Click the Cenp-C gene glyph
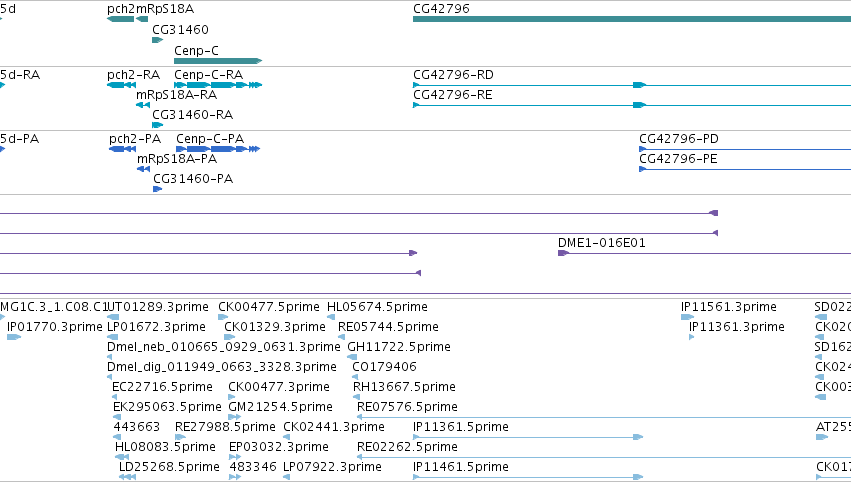The image size is (851, 482). click(x=218, y=61)
